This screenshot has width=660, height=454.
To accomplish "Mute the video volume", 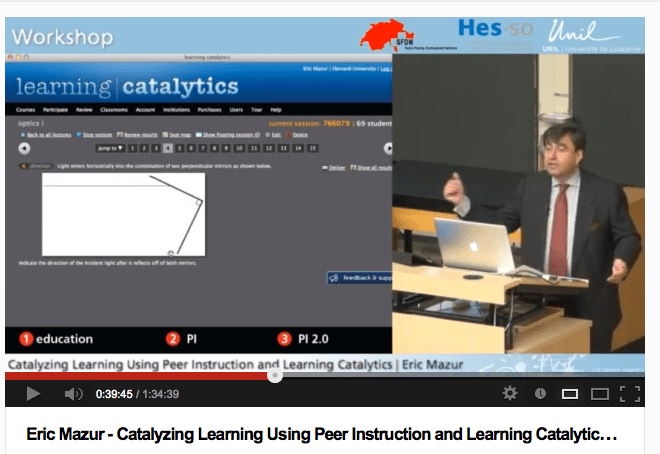I will tap(73, 394).
